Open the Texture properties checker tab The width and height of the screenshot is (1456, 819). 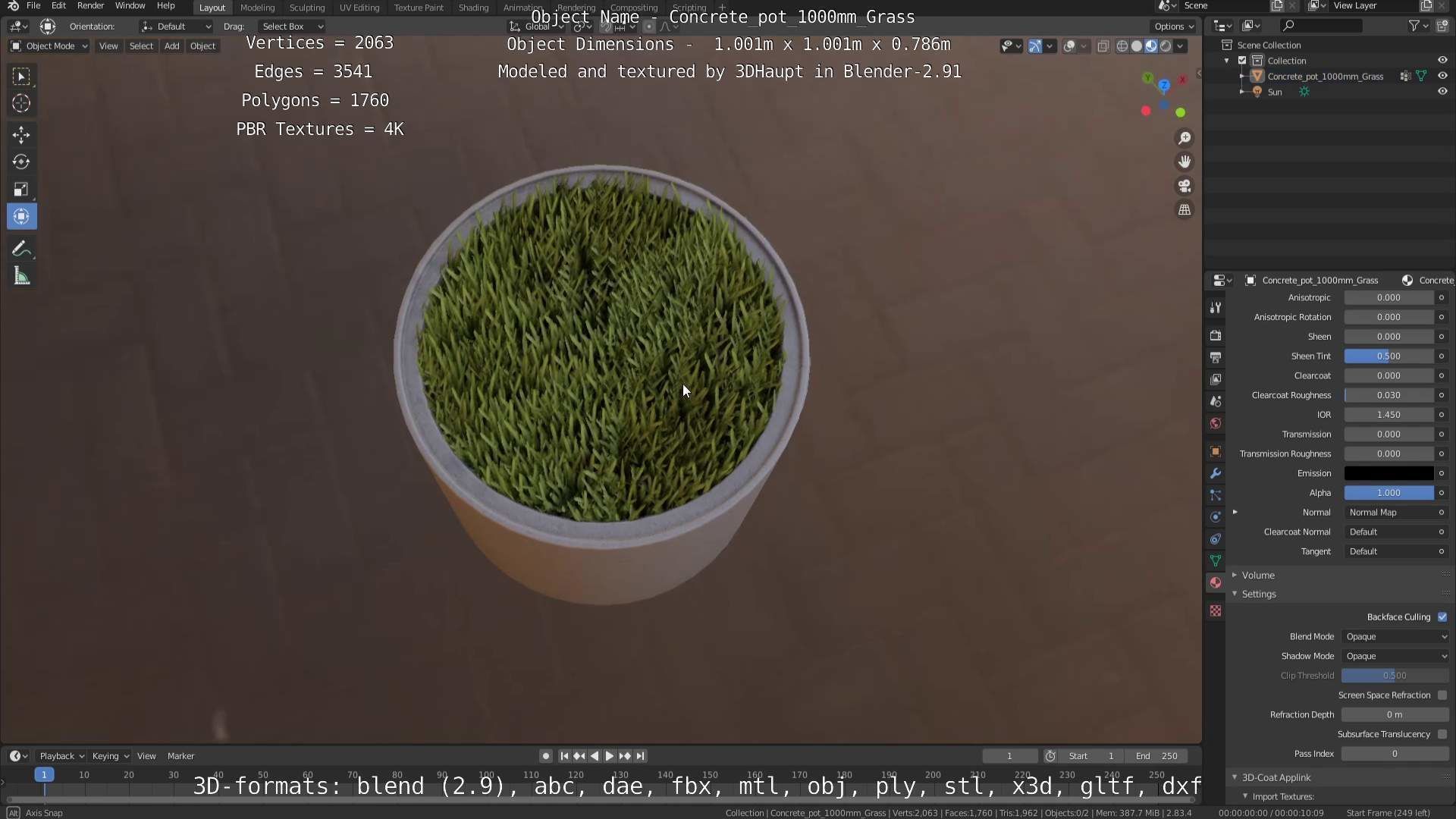tap(1216, 610)
